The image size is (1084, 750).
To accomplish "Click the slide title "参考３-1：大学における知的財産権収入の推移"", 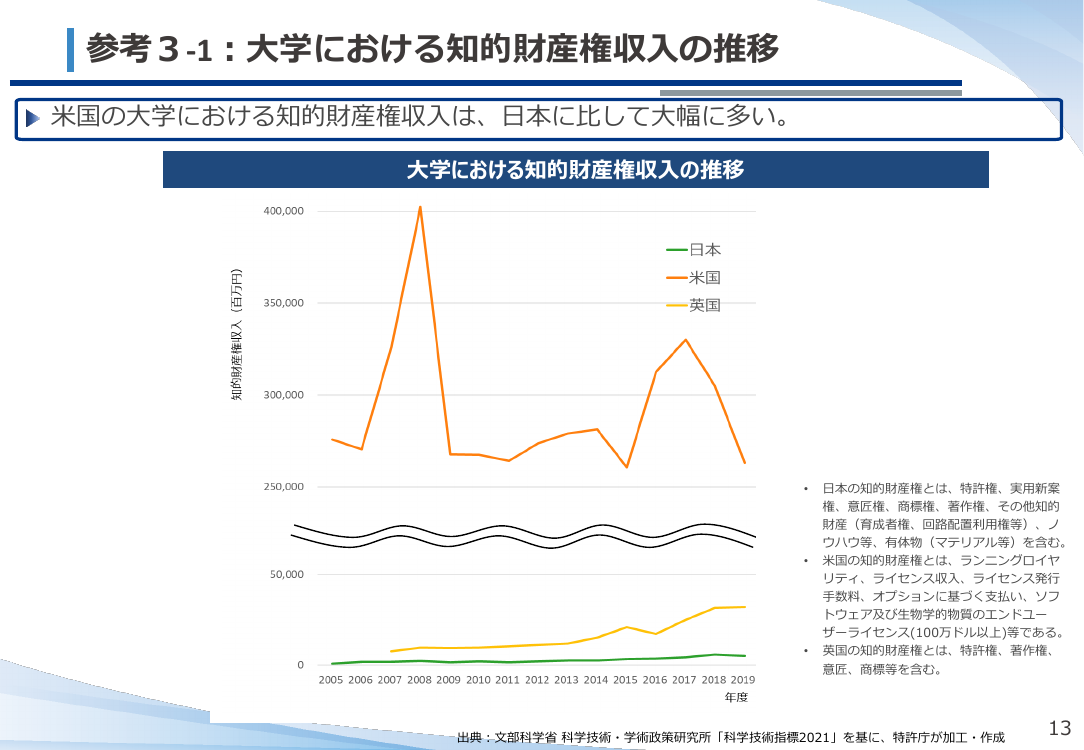I will (432, 49).
